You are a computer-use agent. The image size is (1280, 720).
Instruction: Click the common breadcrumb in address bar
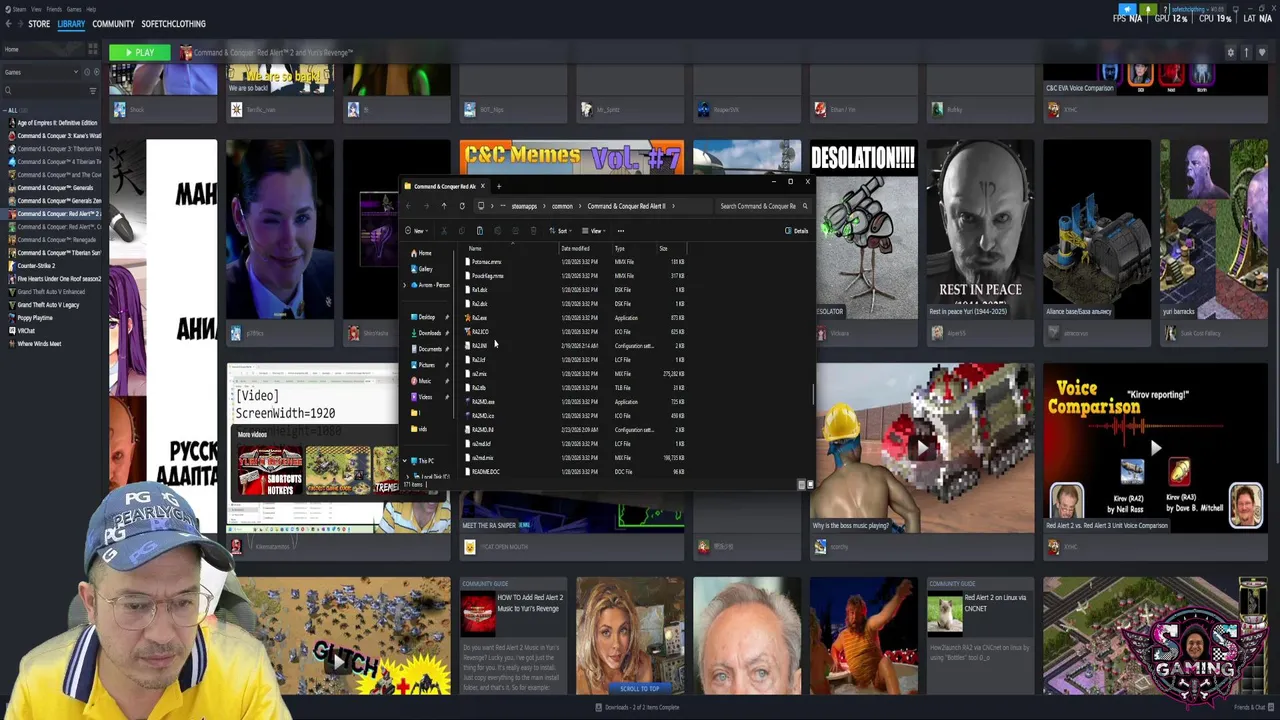point(562,206)
